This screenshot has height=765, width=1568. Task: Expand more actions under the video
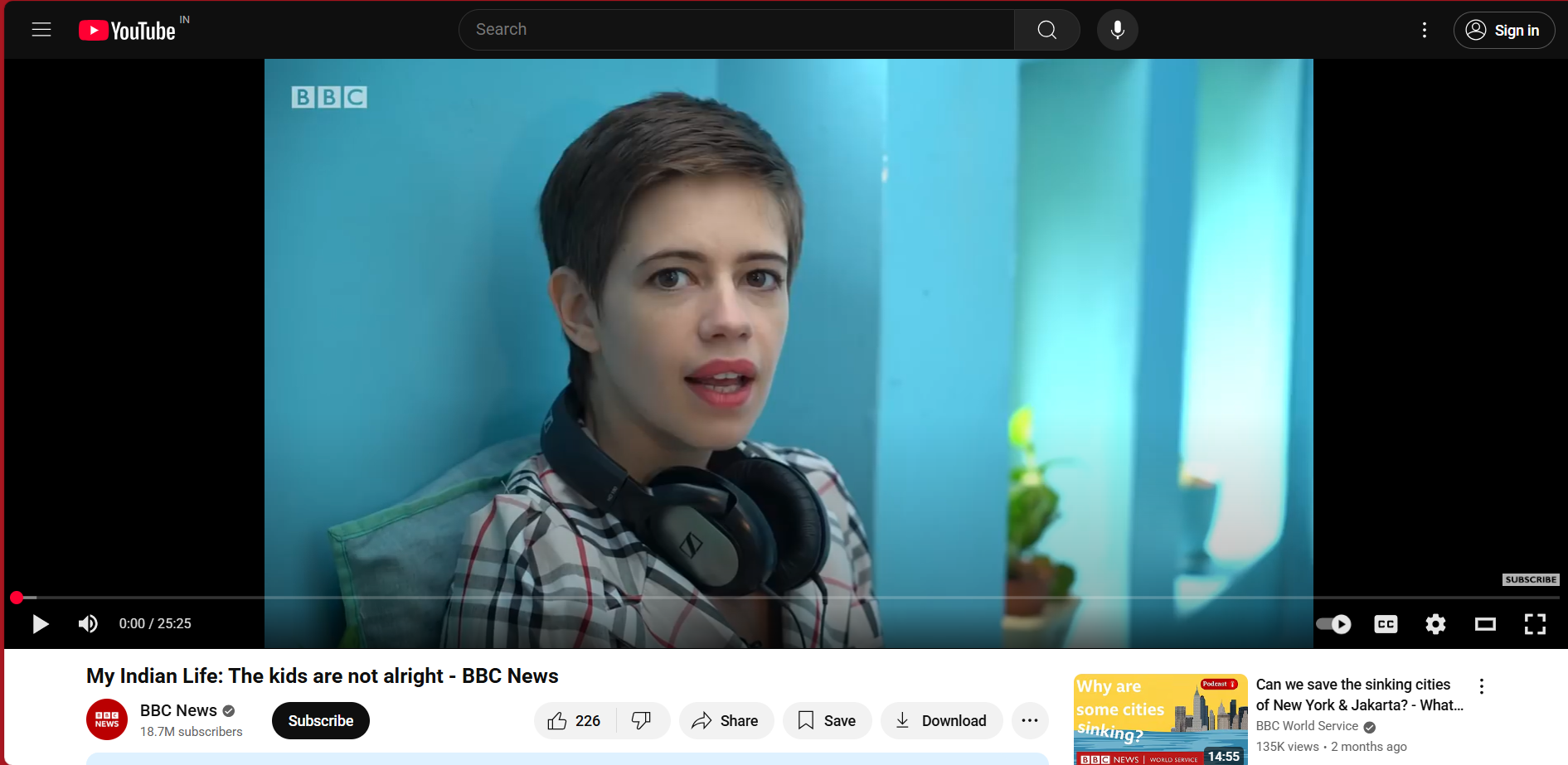(1030, 720)
